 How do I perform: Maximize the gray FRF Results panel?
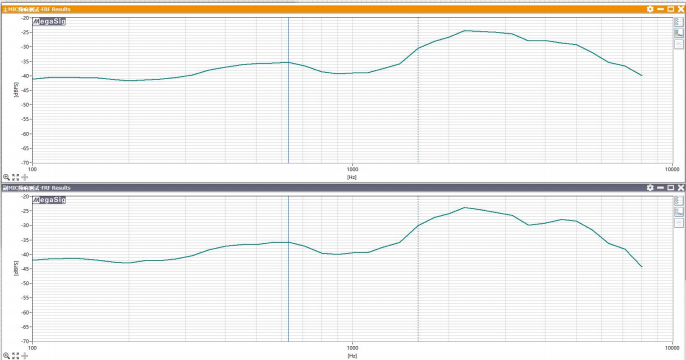671,188
